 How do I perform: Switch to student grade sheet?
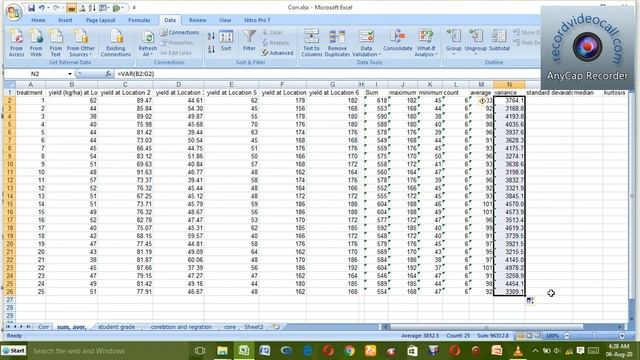pyautogui.click(x=116, y=327)
